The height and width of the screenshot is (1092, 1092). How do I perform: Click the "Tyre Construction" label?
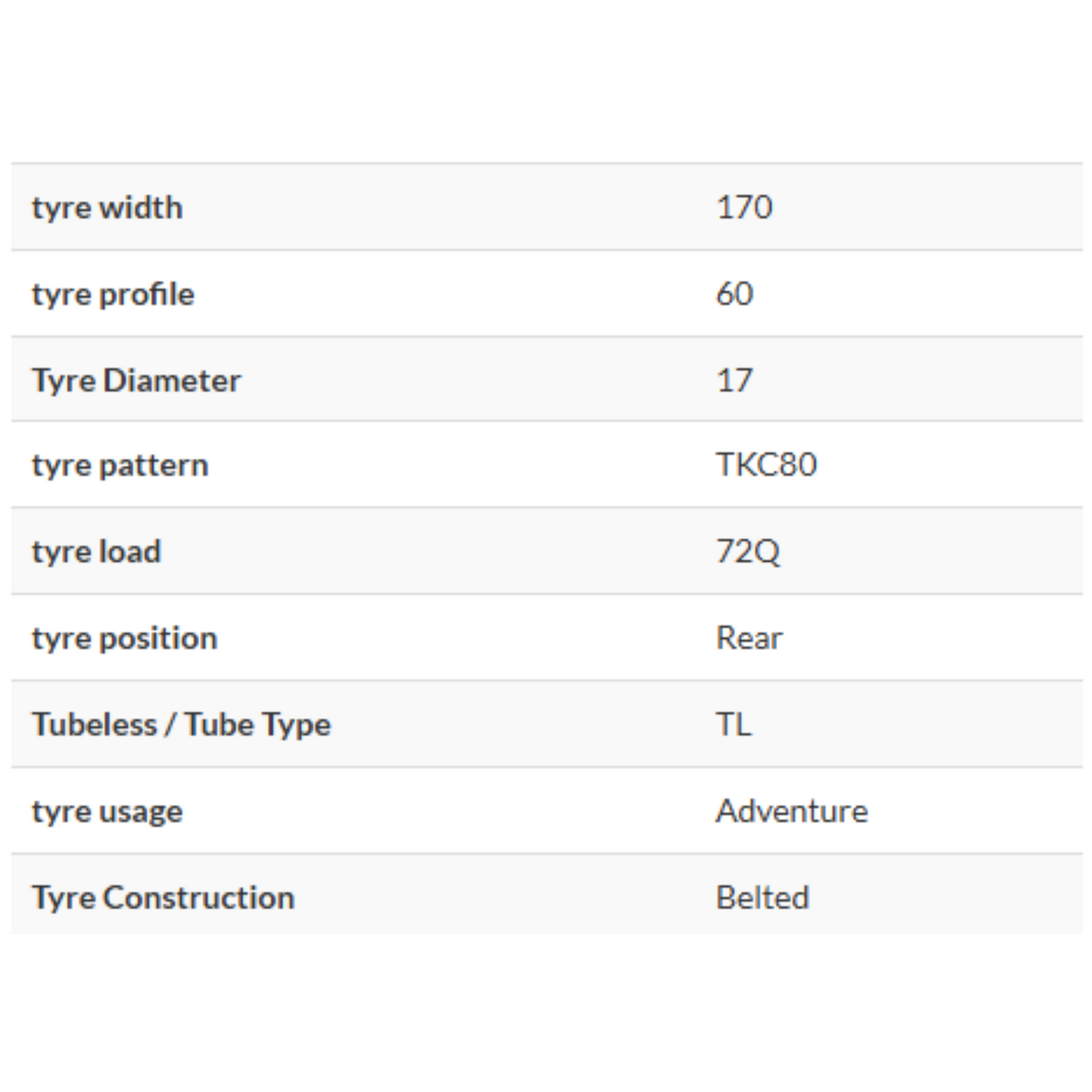click(163, 898)
